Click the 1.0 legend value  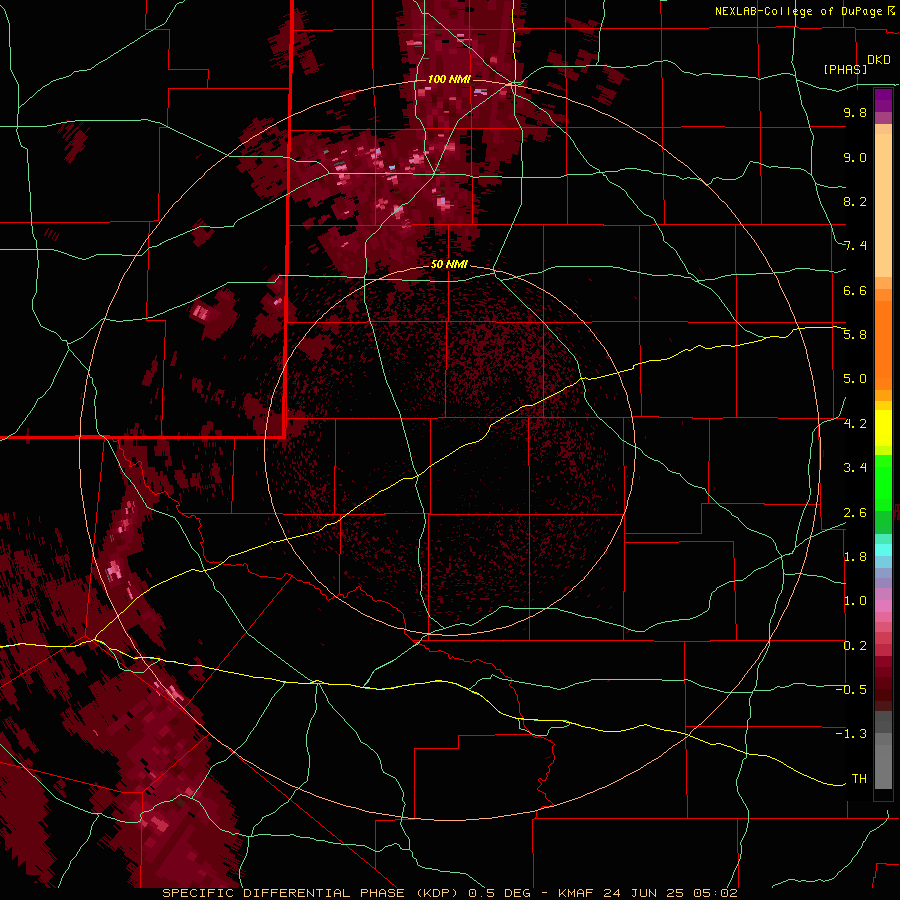coord(855,601)
